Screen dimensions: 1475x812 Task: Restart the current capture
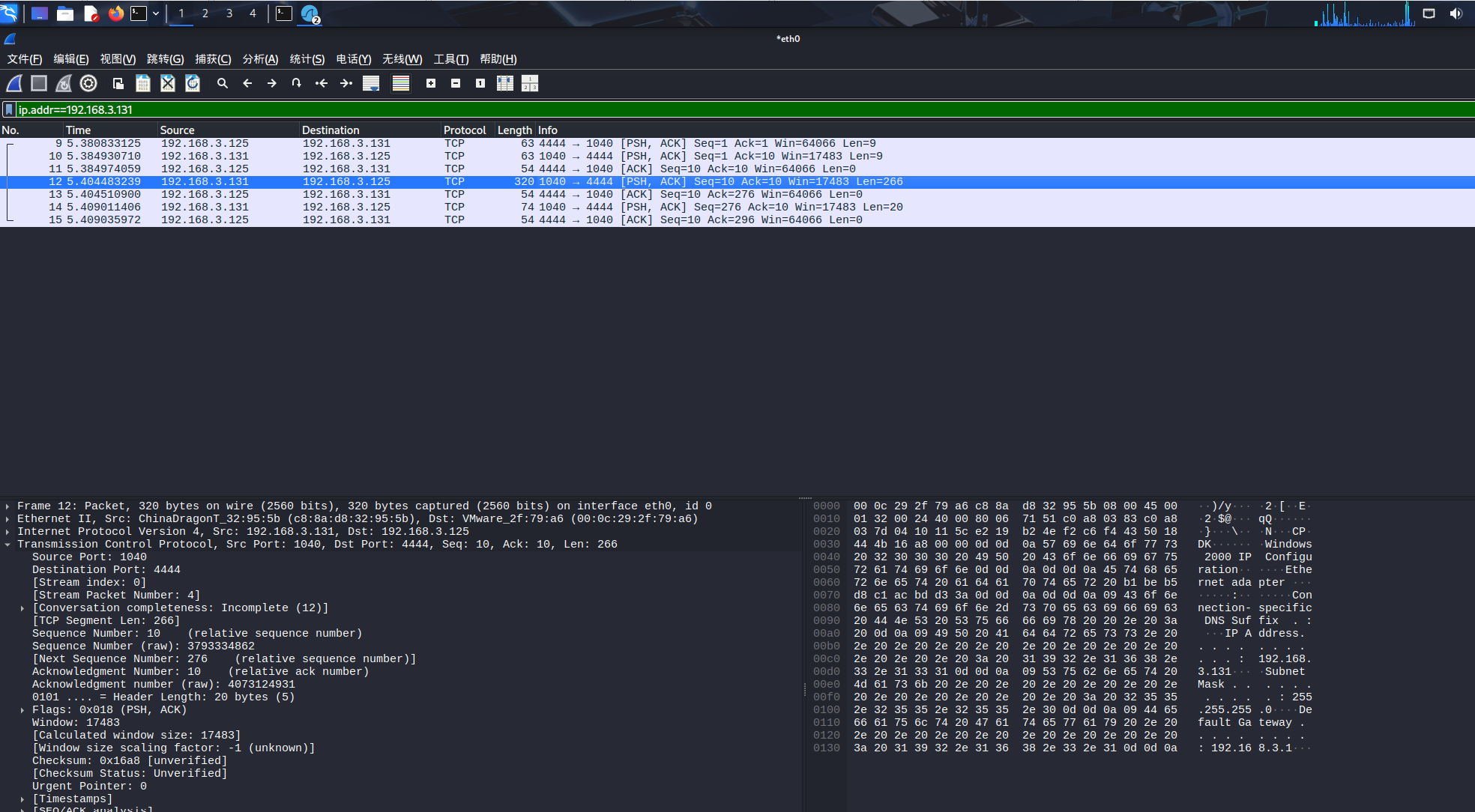click(64, 84)
